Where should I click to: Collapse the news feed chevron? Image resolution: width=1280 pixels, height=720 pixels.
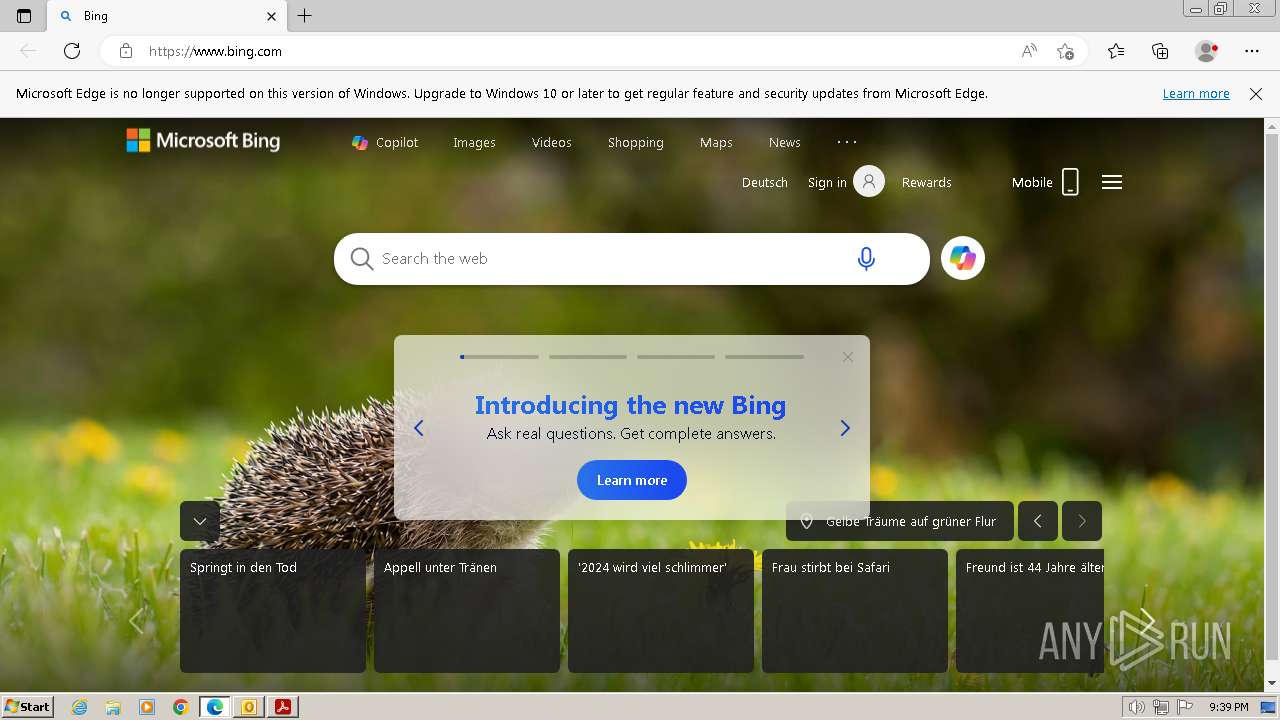pos(200,521)
